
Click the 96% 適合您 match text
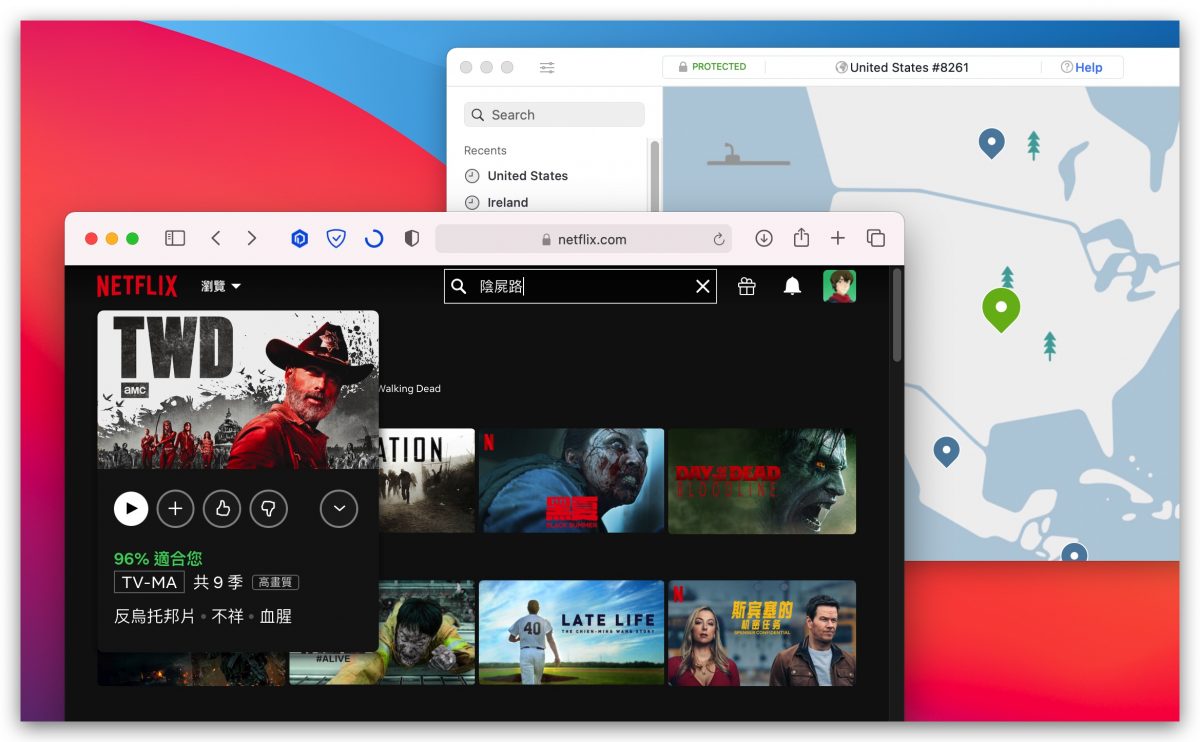point(158,558)
